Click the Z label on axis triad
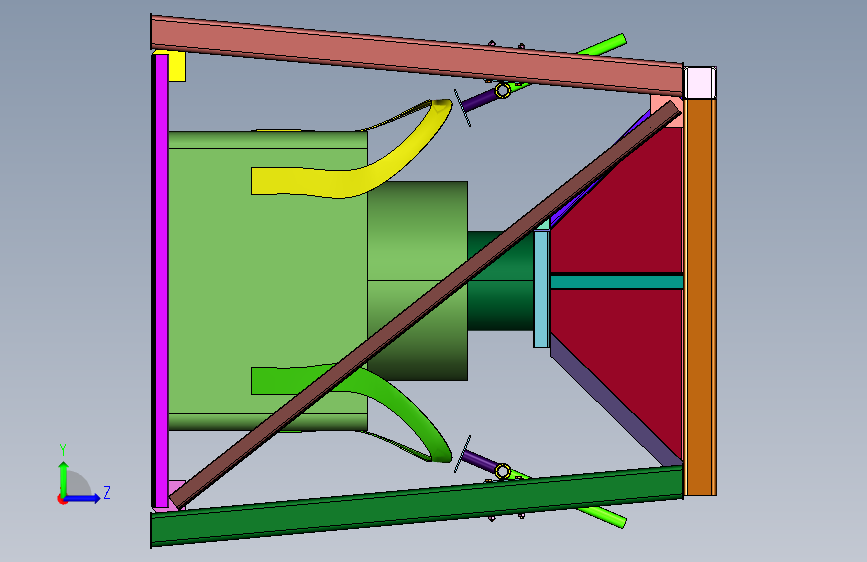867x562 pixels. [x=107, y=492]
